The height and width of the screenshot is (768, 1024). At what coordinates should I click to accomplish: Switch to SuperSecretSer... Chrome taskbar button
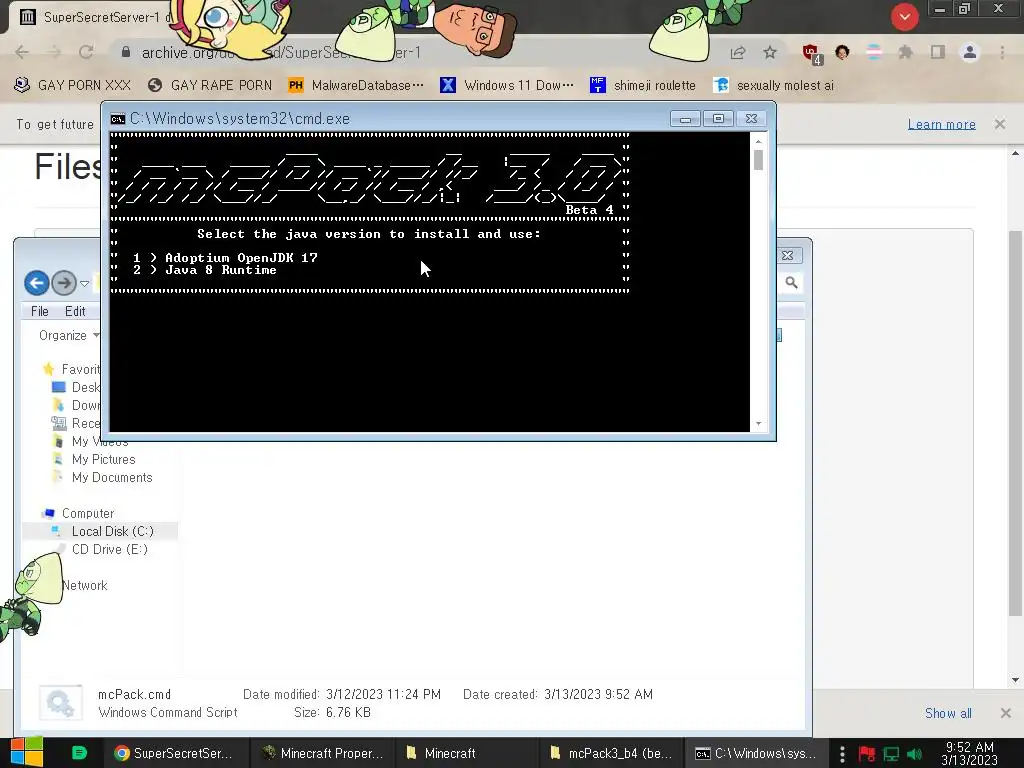pyautogui.click(x=174, y=753)
